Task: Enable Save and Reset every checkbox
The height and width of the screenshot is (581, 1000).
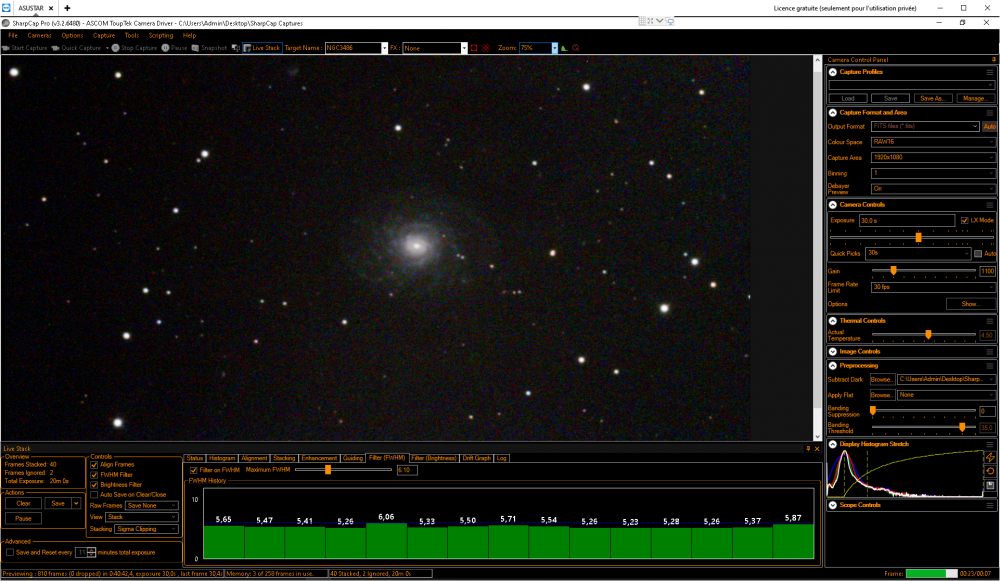Action: click(10, 552)
